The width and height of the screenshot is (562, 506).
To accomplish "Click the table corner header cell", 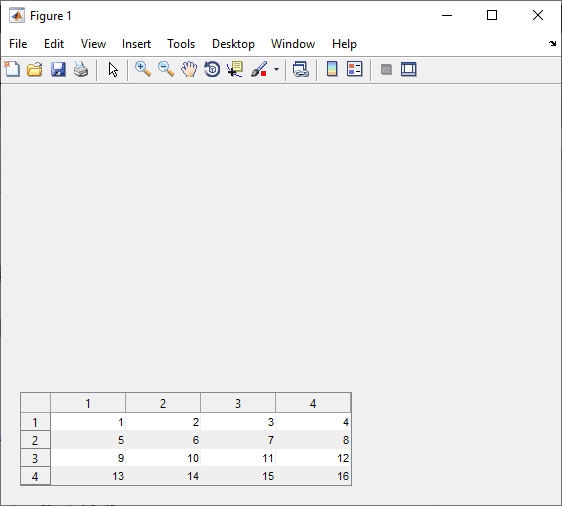I will pyautogui.click(x=35, y=403).
